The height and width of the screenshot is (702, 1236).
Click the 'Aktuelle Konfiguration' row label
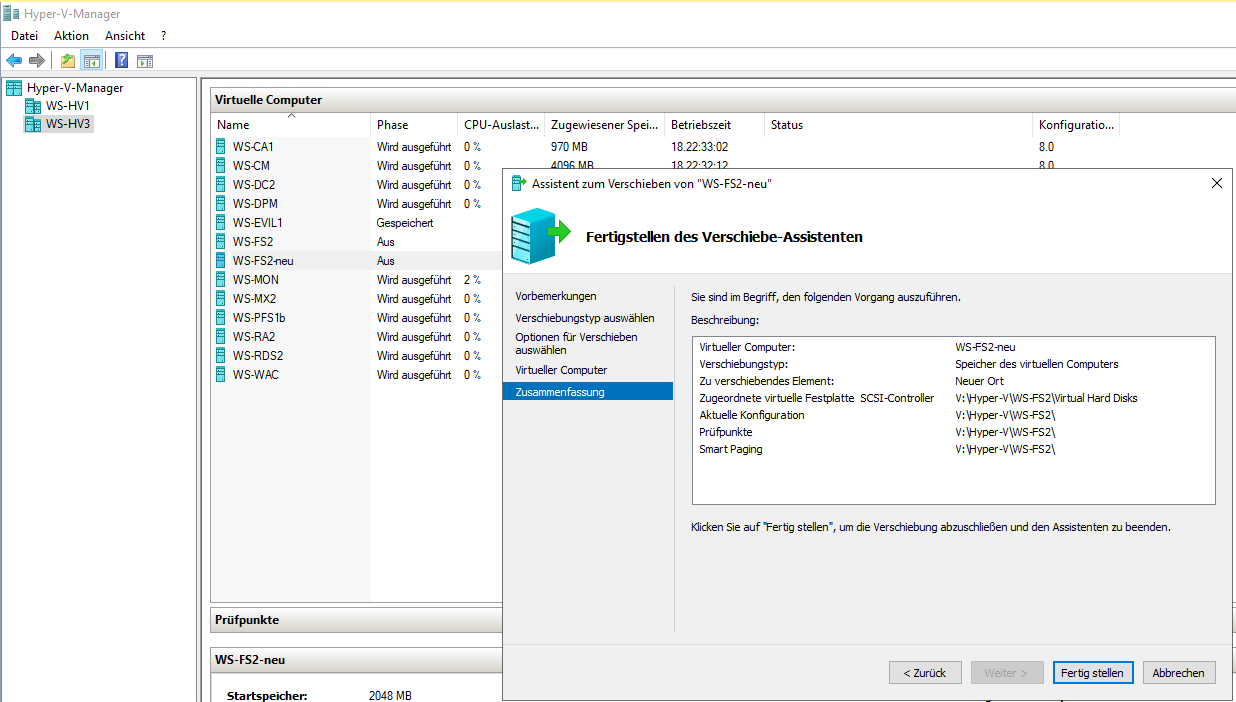[752, 415]
